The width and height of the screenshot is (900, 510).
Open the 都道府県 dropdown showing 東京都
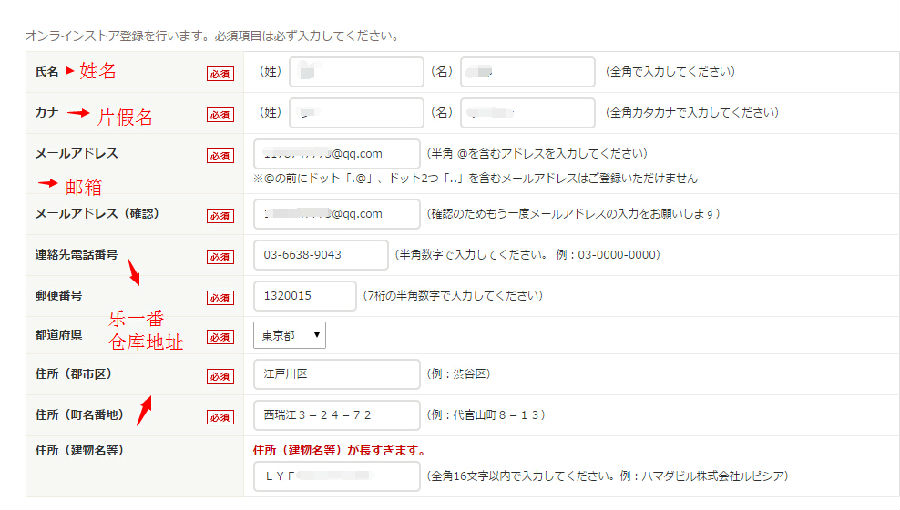coord(289,336)
